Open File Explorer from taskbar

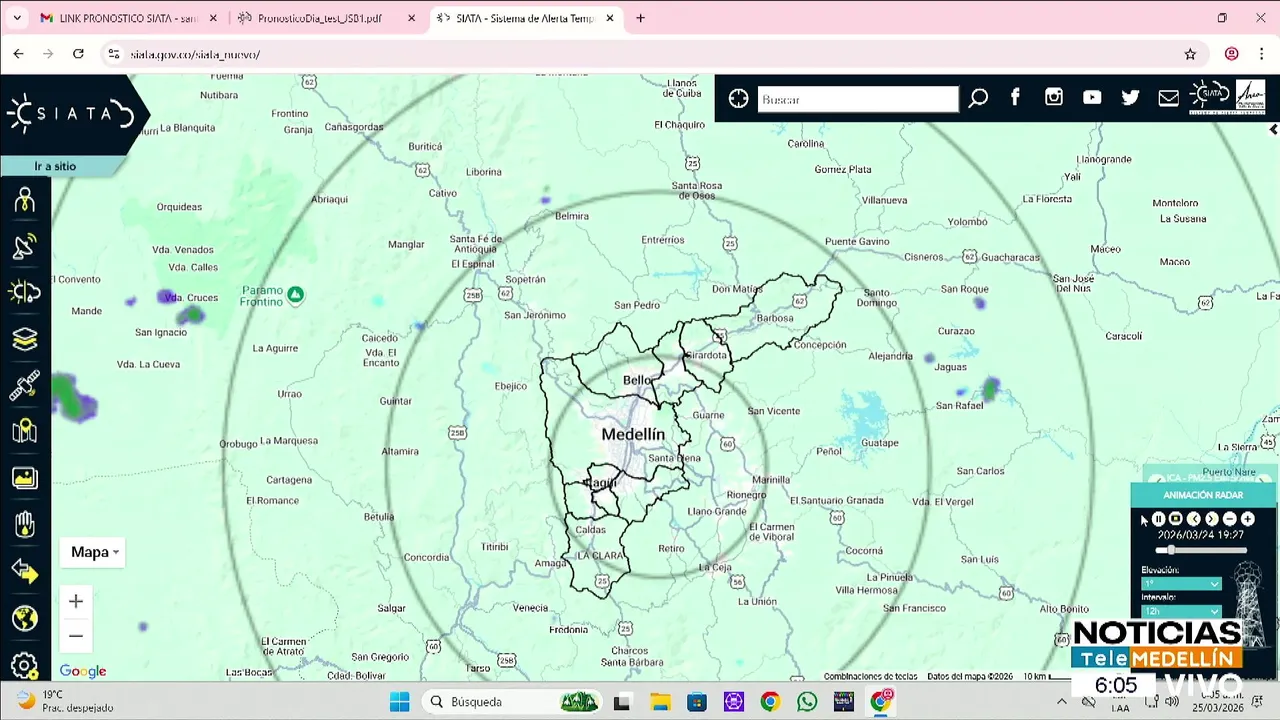[x=659, y=702]
